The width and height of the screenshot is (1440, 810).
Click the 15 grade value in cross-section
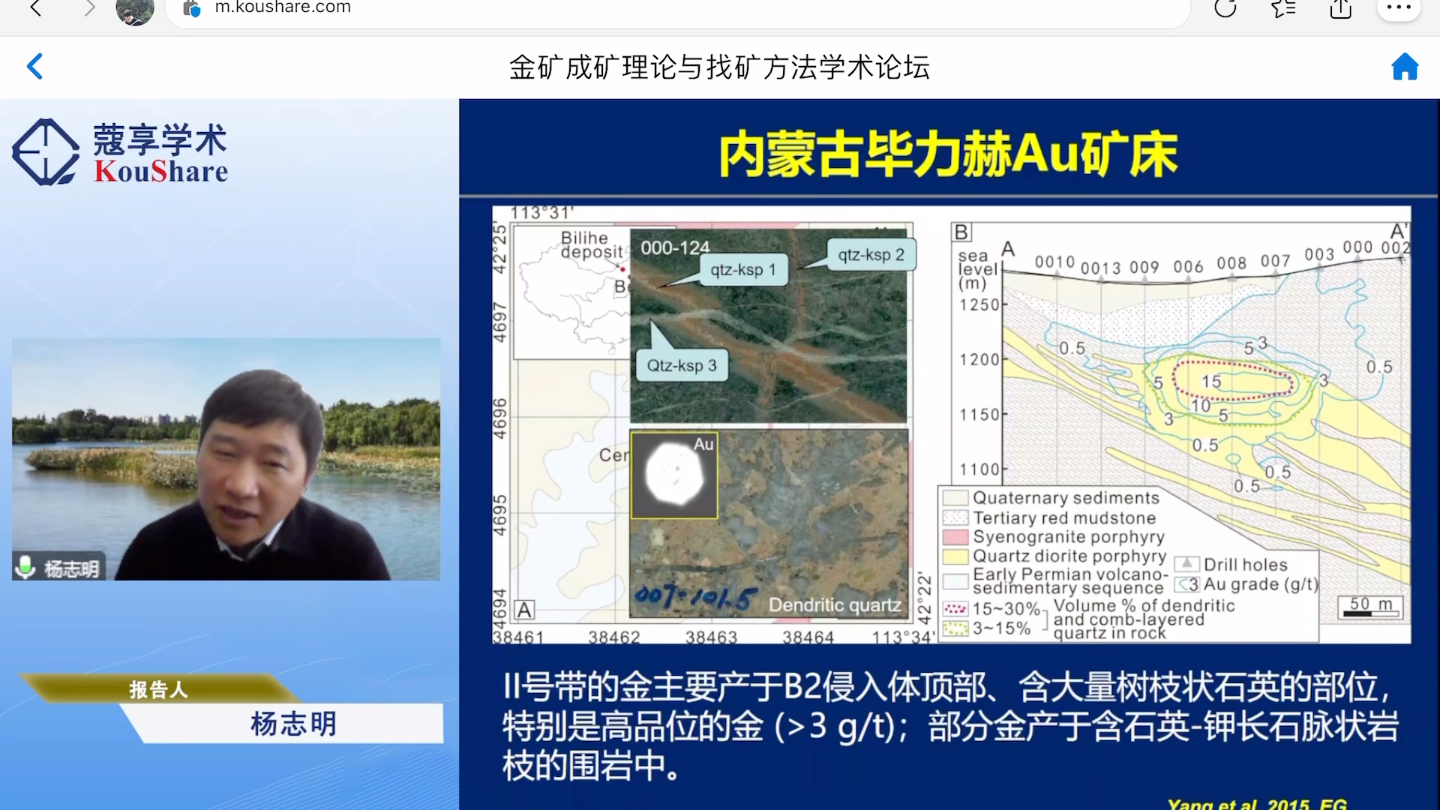1211,381
